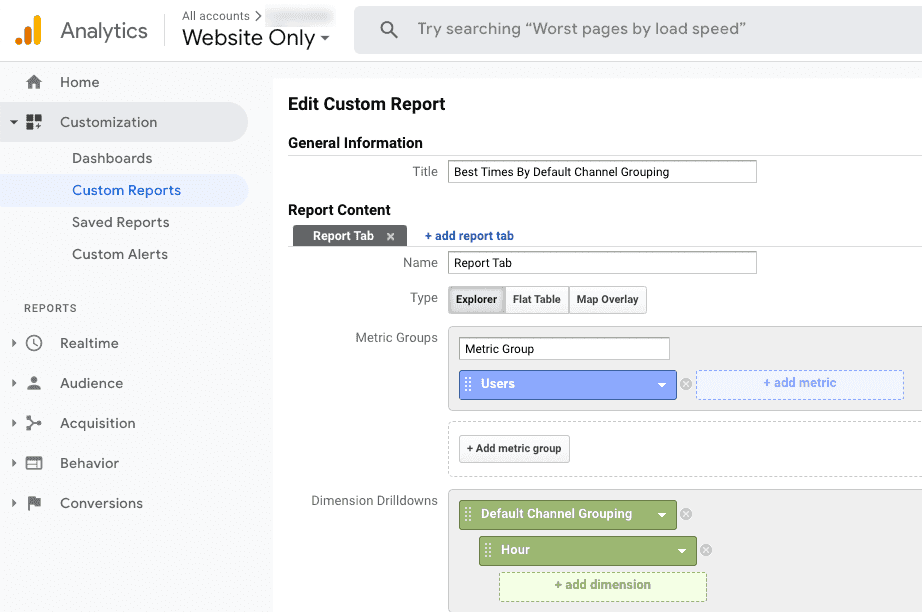Screen dimensions: 922x612
Task: Open the Hour dimension dropdown
Action: pyautogui.click(x=682, y=550)
